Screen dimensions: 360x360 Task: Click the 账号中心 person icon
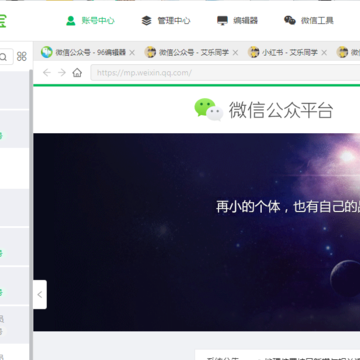(x=71, y=21)
